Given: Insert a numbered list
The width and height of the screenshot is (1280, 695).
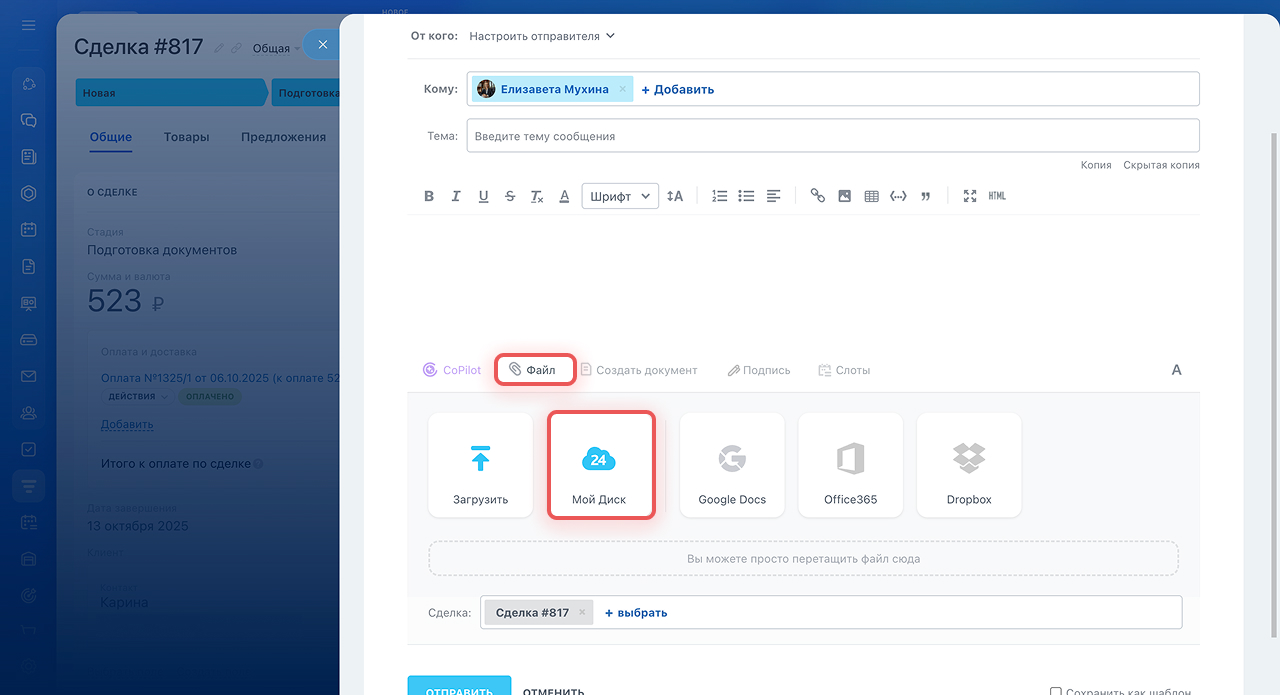Looking at the screenshot, I should click(x=719, y=196).
